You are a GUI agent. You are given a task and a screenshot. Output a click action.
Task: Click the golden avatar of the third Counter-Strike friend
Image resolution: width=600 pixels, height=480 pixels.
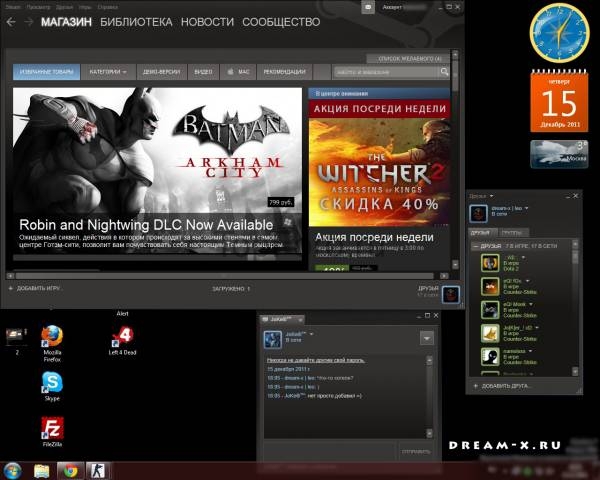(x=490, y=333)
